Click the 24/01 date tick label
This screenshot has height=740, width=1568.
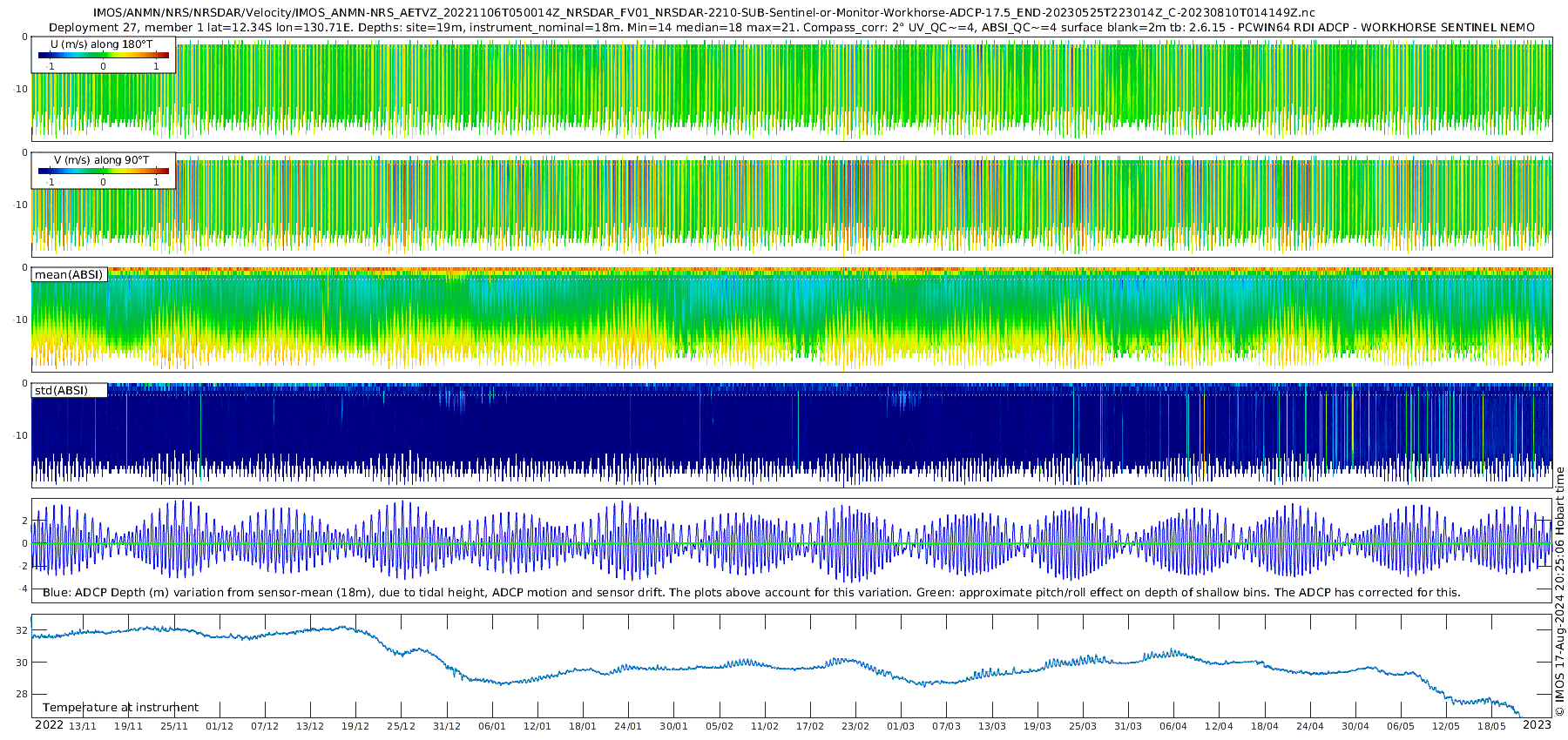point(628,726)
